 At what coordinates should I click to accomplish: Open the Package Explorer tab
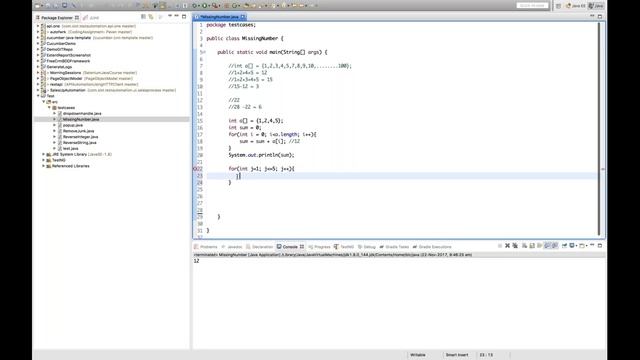pyautogui.click(x=57, y=18)
